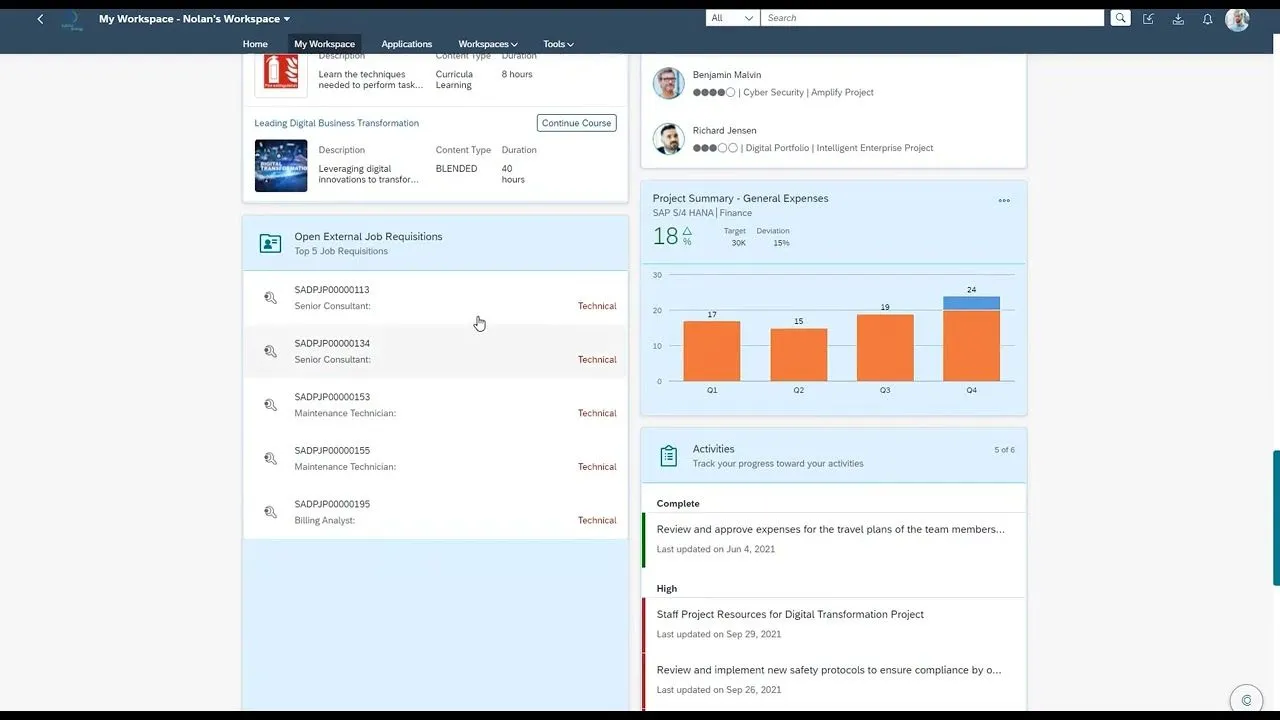Open the Applications tab
This screenshot has width=1280, height=720.
(406, 44)
